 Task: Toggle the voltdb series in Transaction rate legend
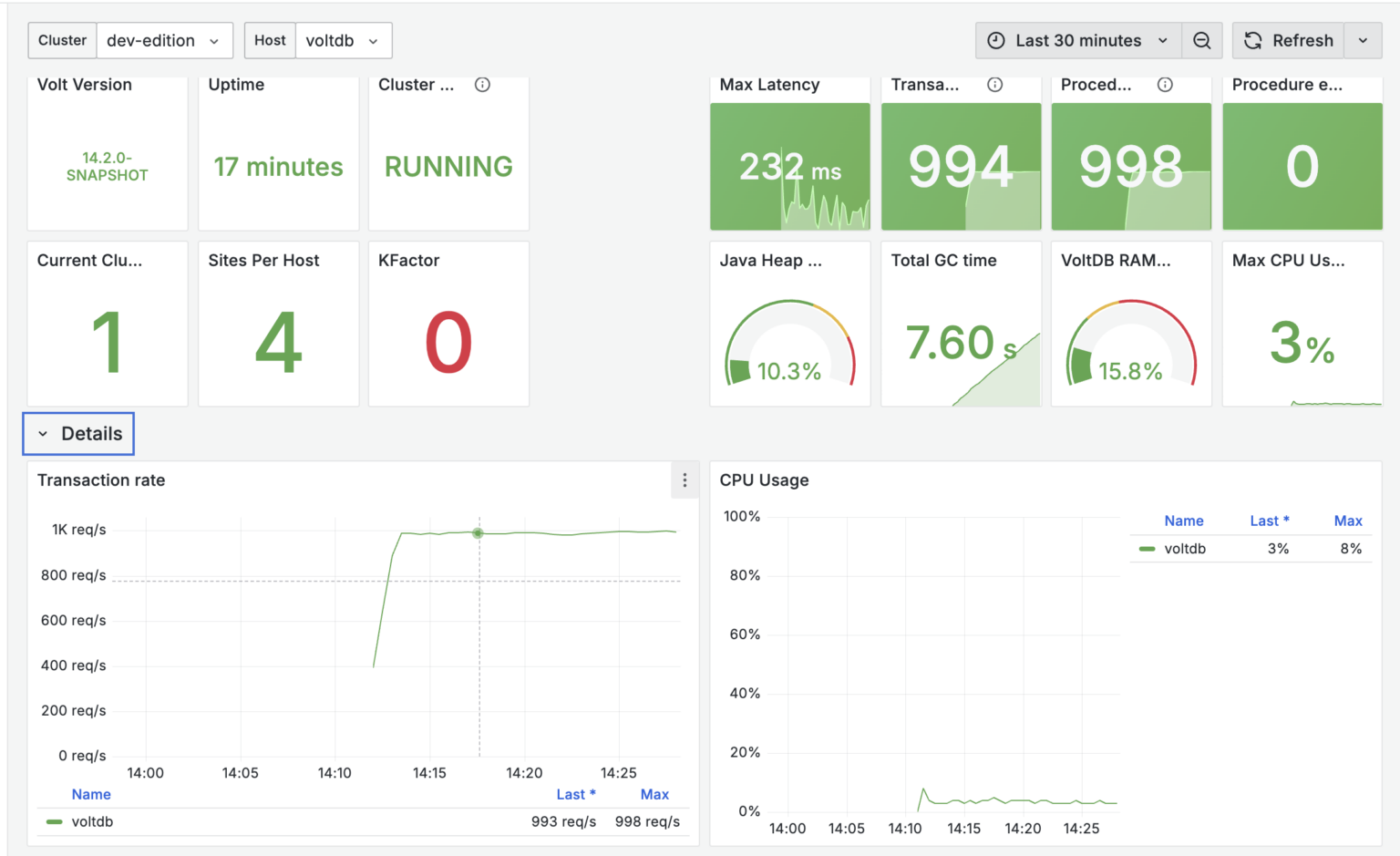tap(91, 821)
